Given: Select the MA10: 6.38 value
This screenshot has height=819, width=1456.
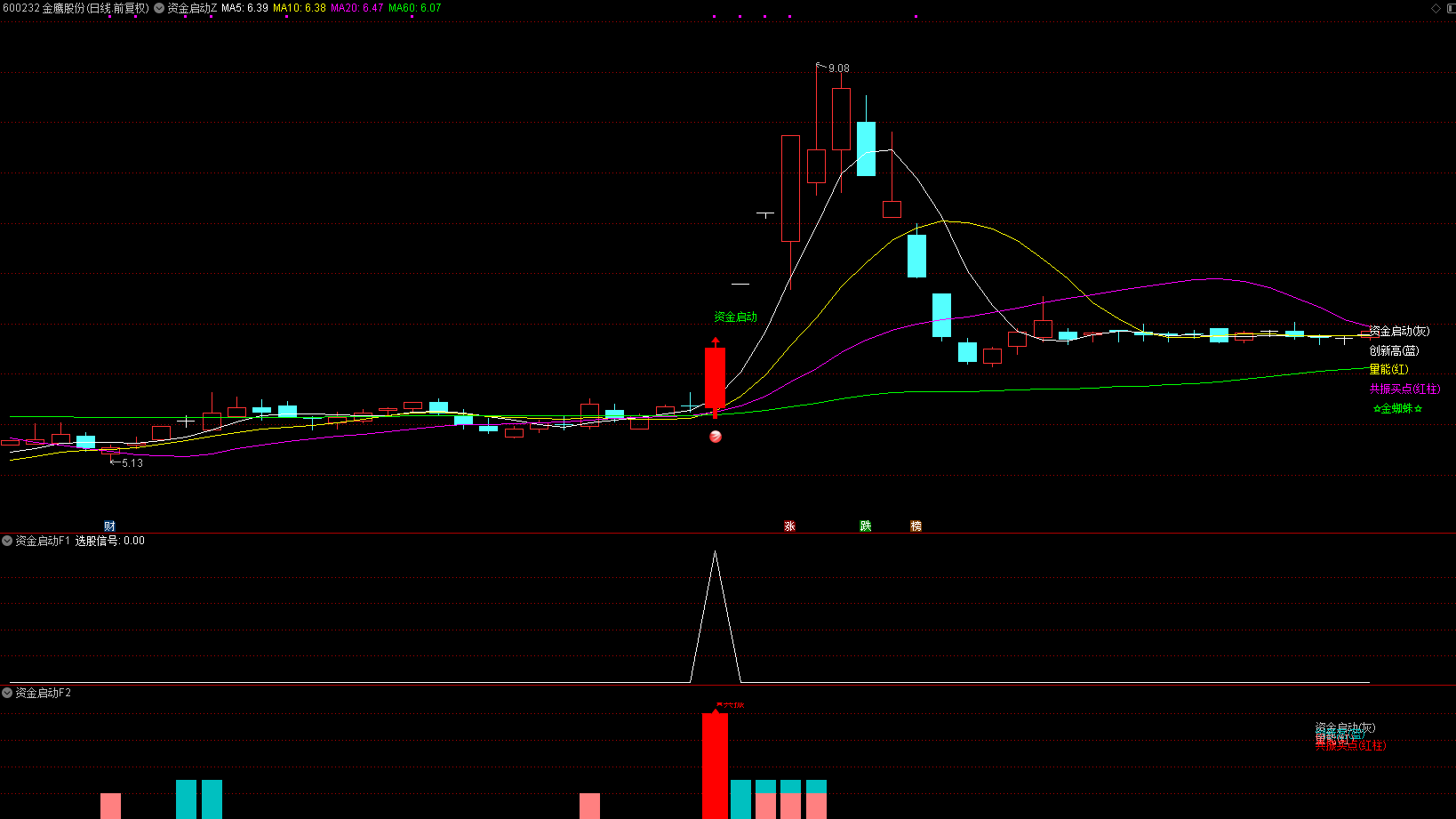Looking at the screenshot, I should (x=300, y=8).
